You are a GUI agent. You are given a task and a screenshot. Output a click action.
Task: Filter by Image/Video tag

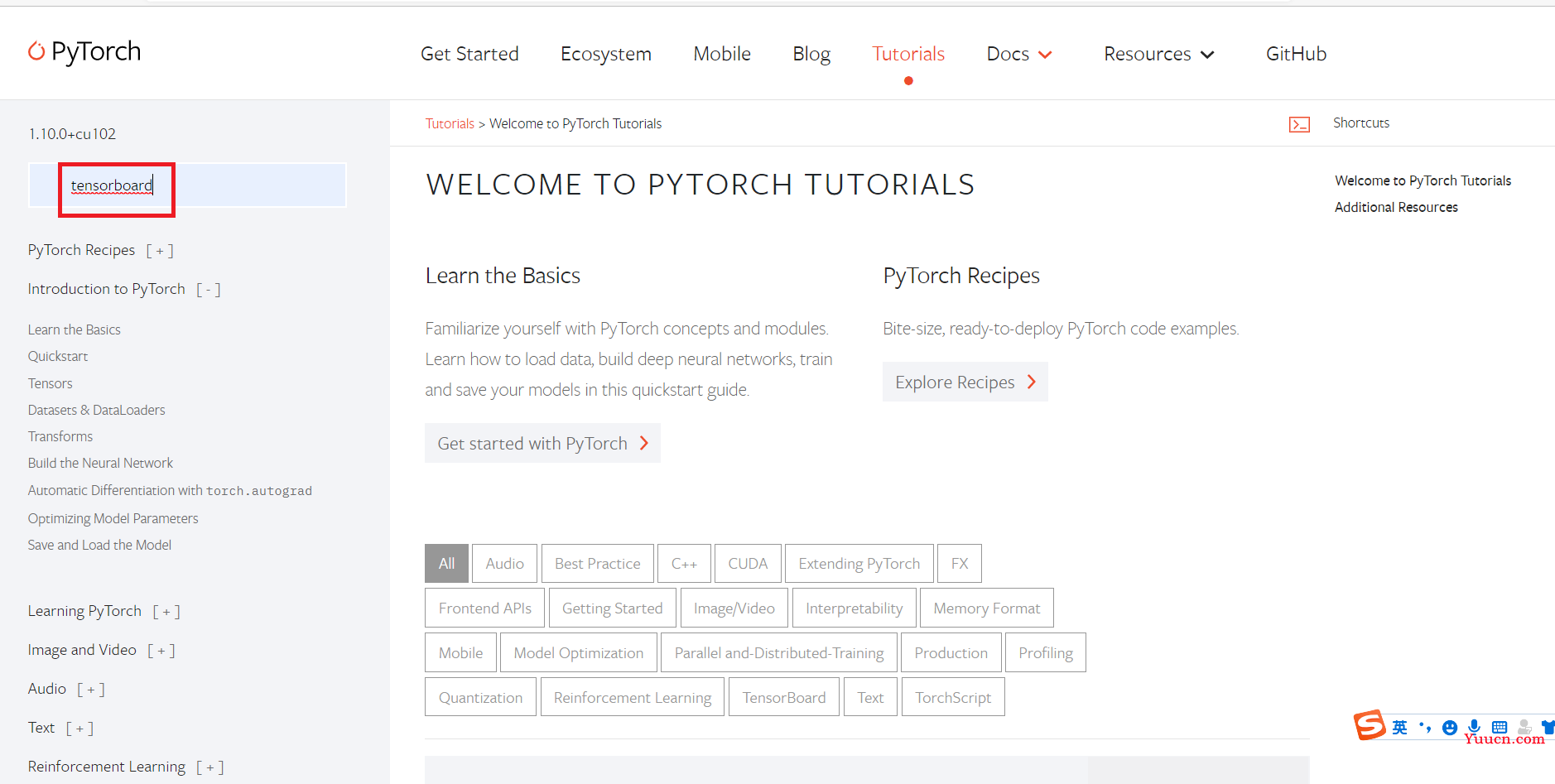[734, 608]
